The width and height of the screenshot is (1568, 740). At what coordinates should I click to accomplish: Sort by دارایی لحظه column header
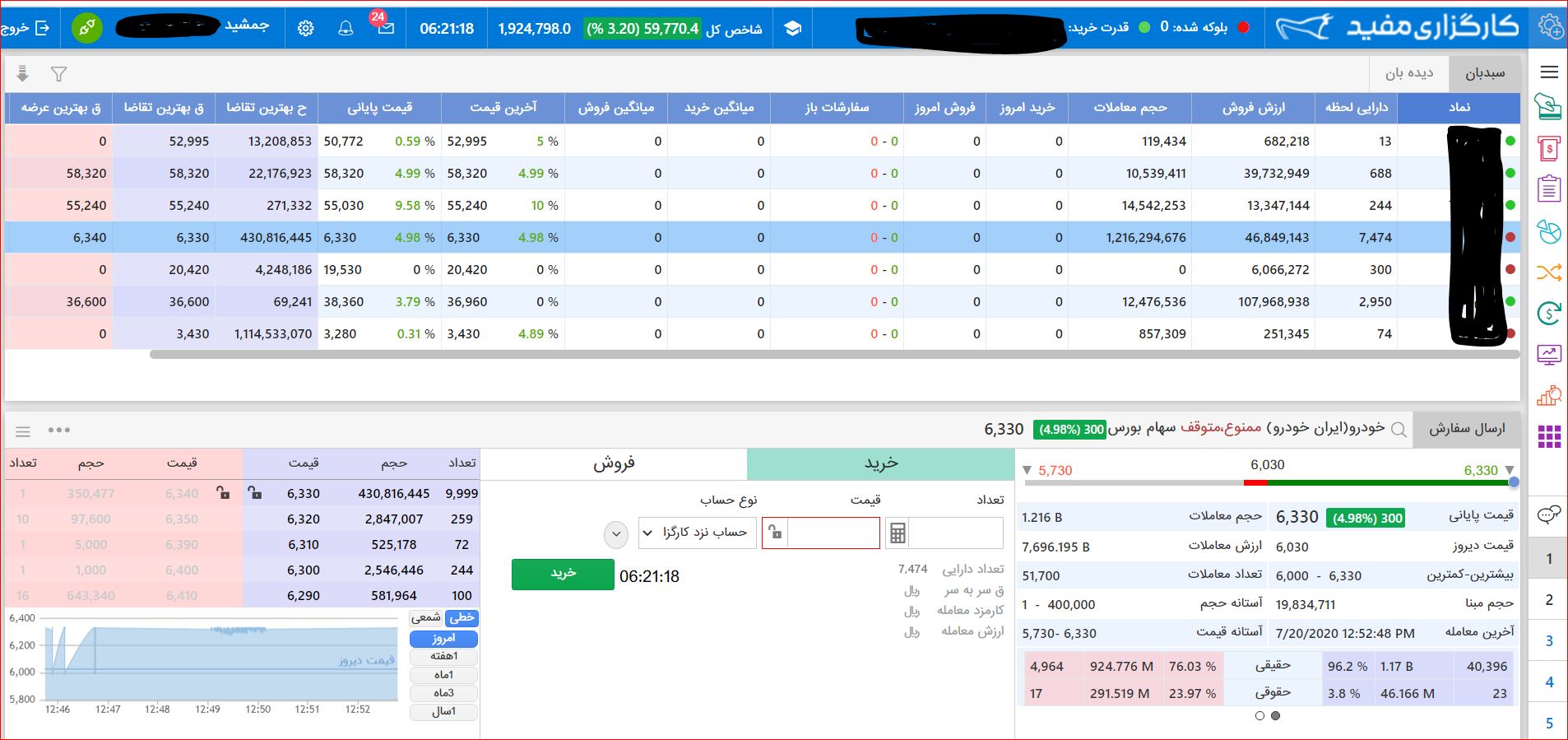[1356, 108]
